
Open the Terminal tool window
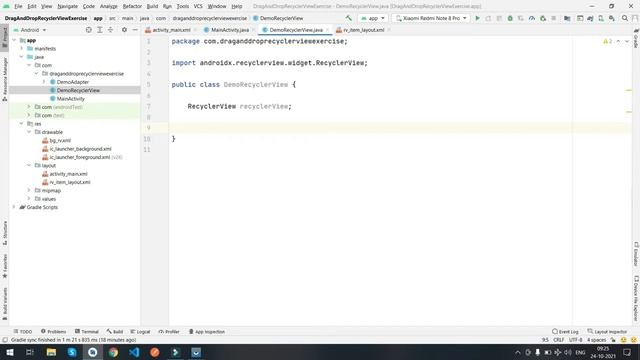pyautogui.click(x=87, y=331)
